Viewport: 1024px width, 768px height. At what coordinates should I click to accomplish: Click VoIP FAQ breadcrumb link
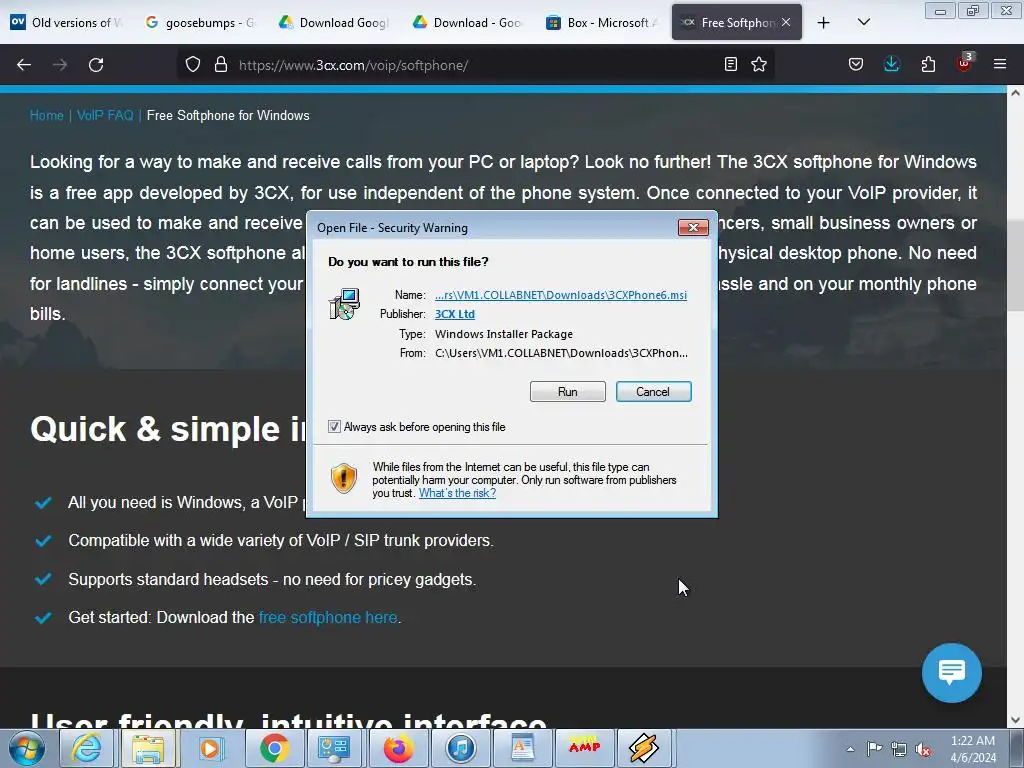[105, 116]
